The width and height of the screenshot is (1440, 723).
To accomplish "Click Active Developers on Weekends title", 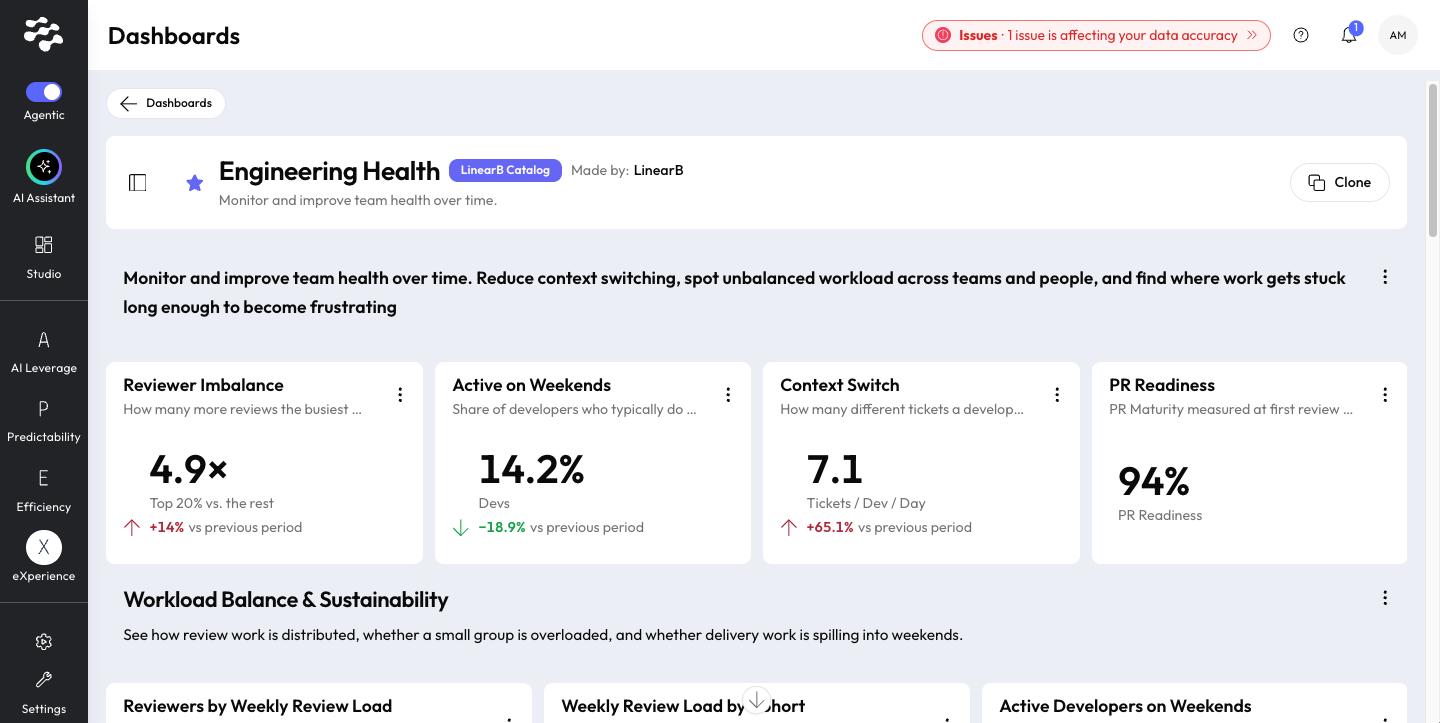I will [x=1126, y=706].
